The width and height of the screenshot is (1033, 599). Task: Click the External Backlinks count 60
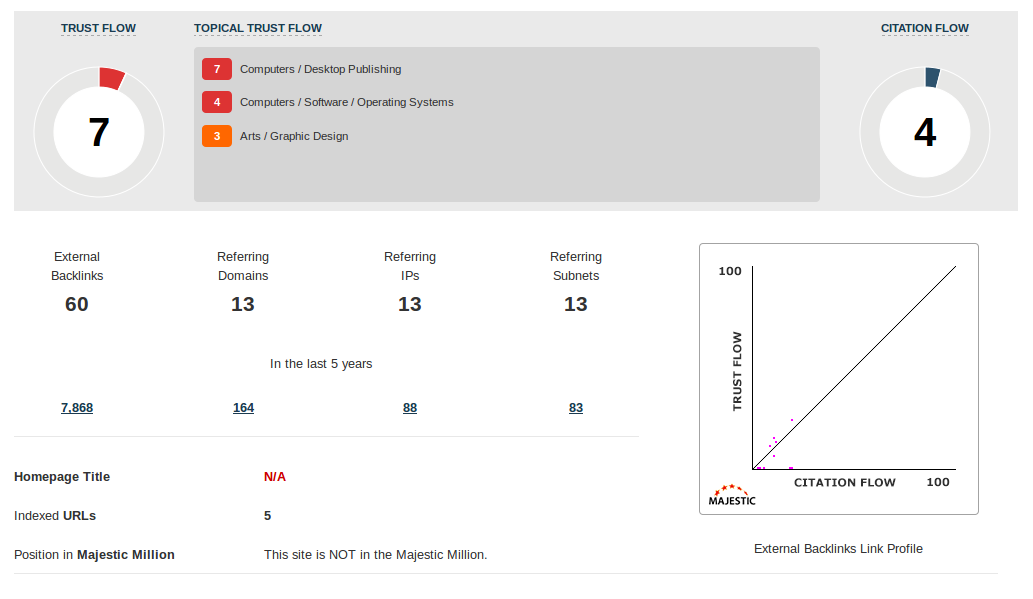(76, 304)
